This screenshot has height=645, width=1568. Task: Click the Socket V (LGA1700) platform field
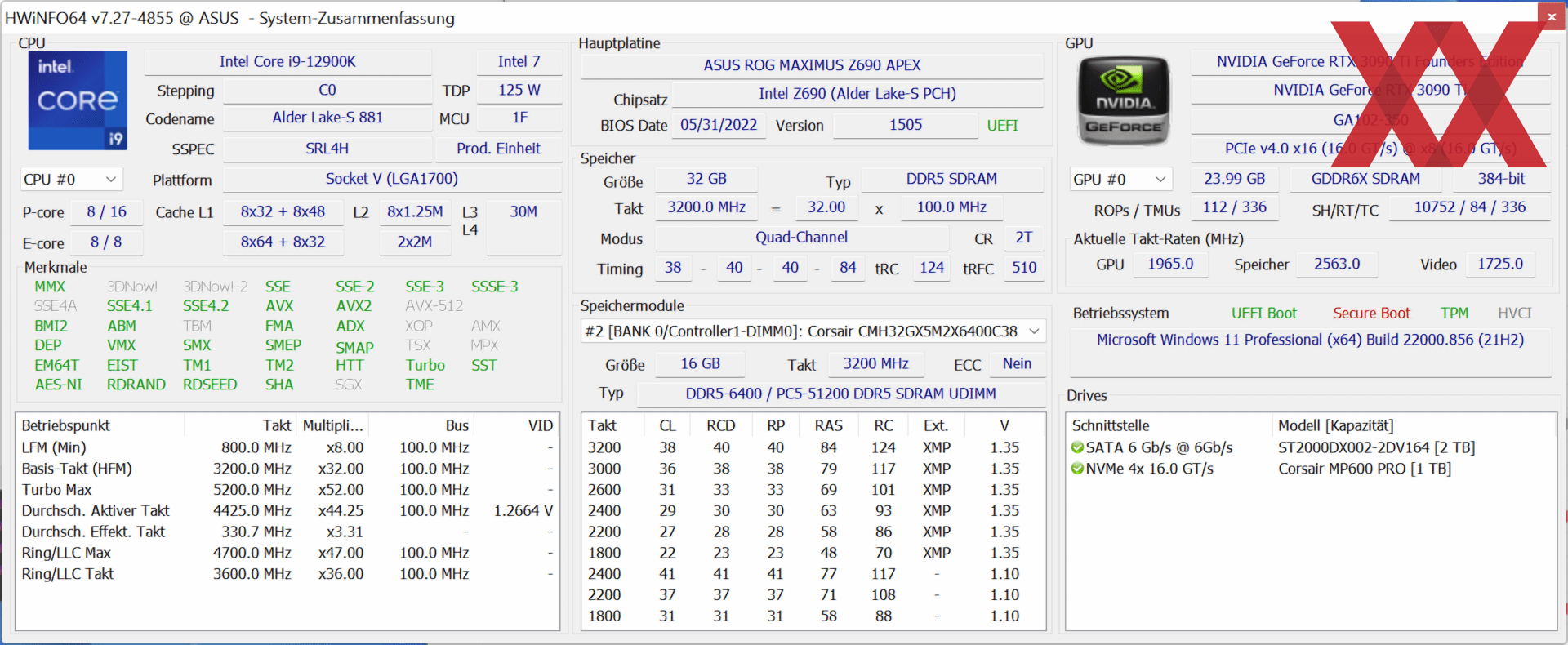point(392,179)
